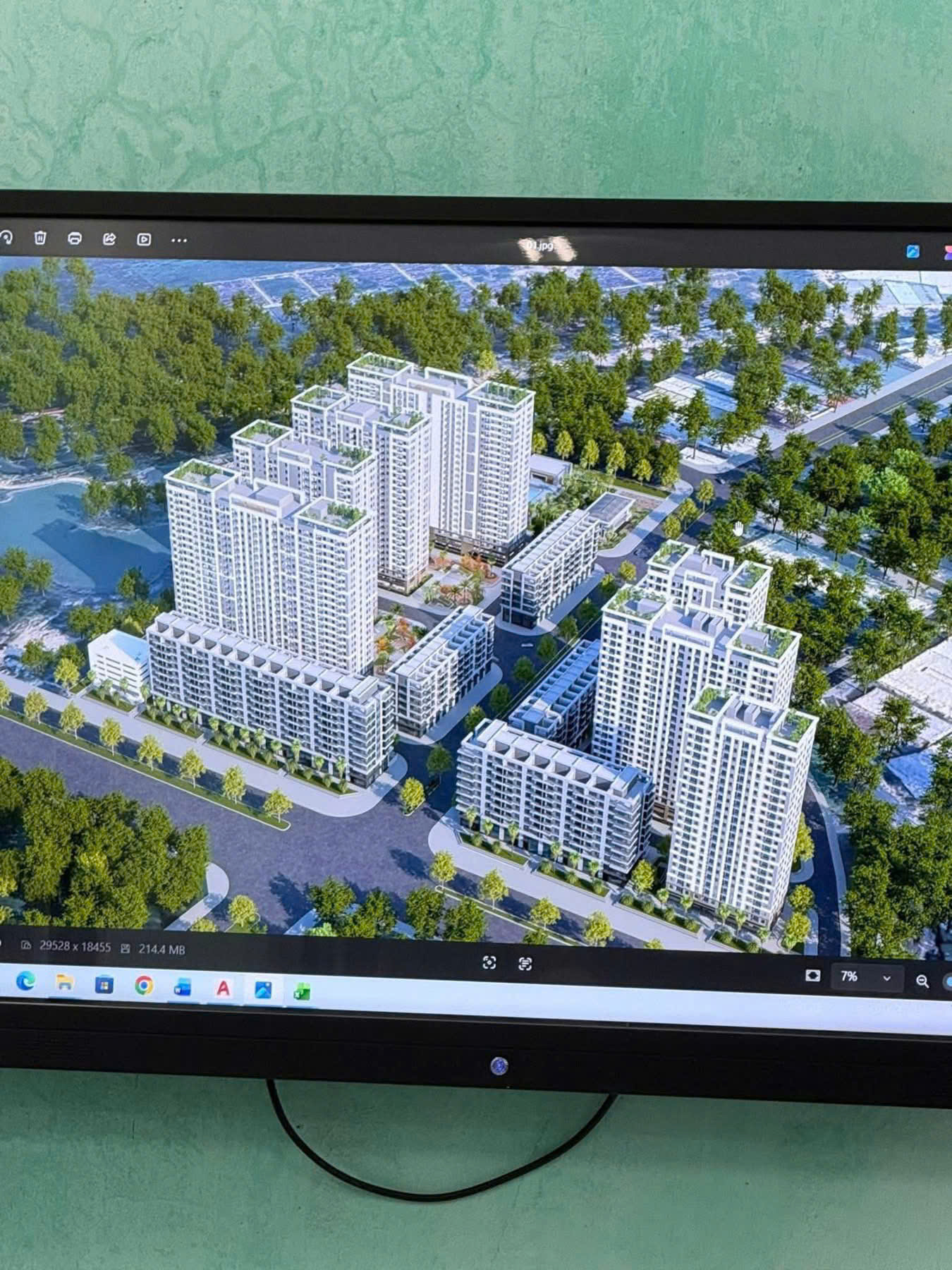Open Microsoft Store from the taskbar

104,984
